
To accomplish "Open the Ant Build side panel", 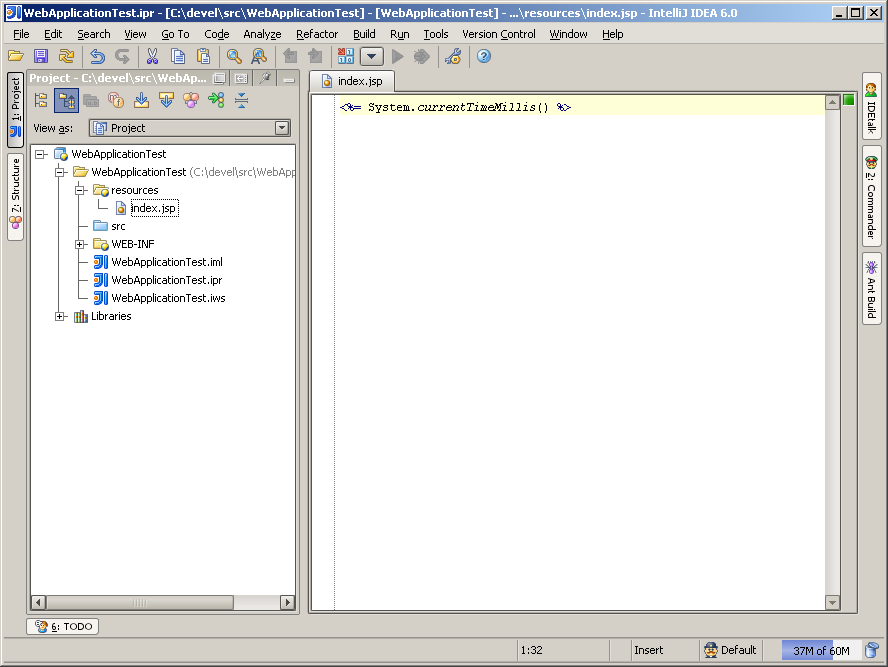I will tap(872, 289).
